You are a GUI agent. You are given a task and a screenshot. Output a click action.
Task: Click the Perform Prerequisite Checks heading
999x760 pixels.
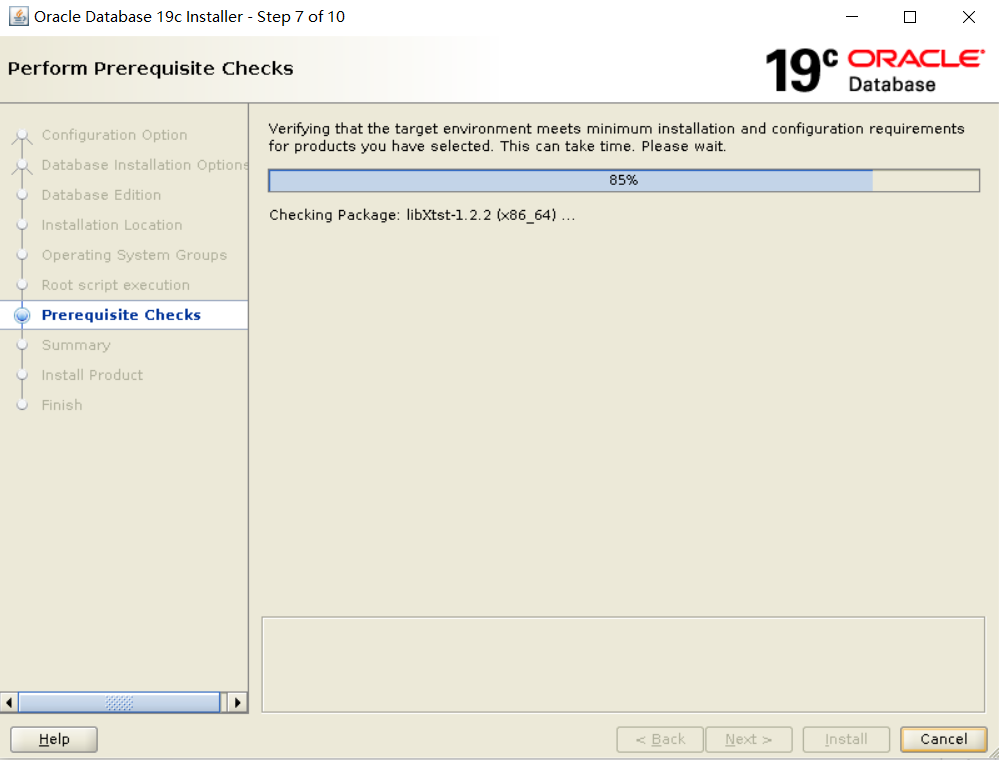150,69
